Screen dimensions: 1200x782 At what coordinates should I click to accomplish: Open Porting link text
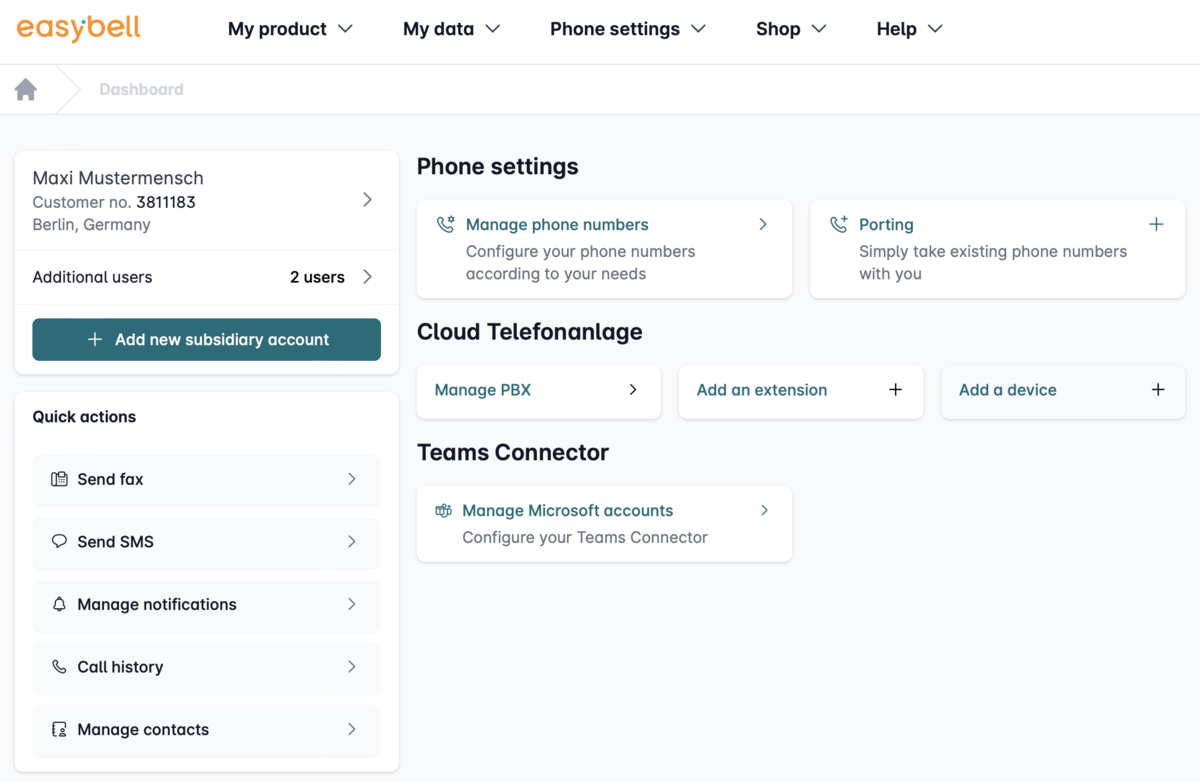click(x=886, y=225)
